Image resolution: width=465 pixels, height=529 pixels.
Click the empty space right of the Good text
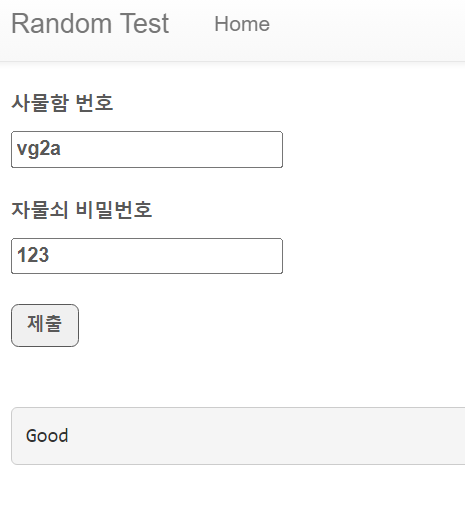click(267, 436)
